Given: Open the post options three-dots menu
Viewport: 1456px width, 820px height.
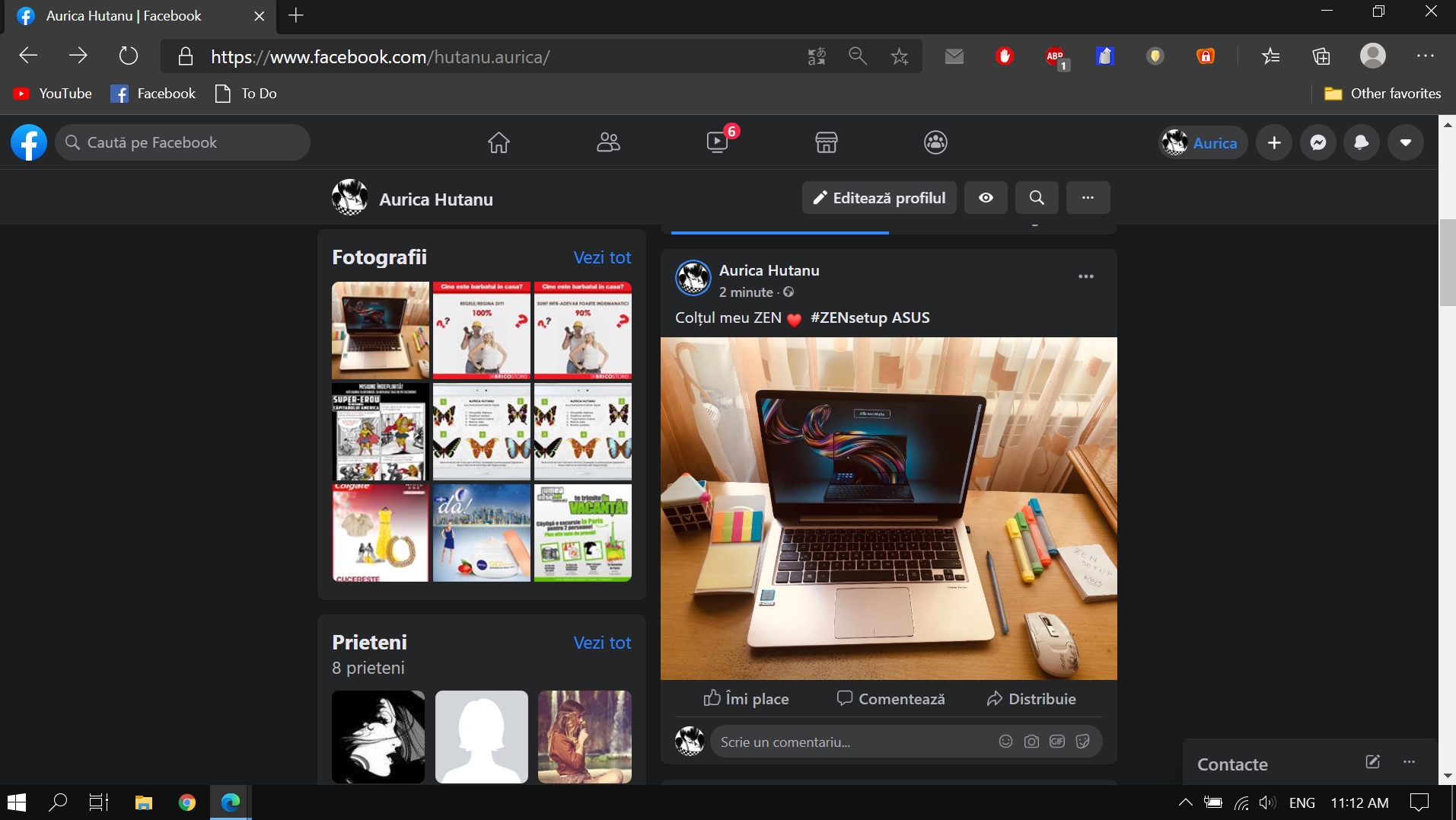Looking at the screenshot, I should [1086, 276].
